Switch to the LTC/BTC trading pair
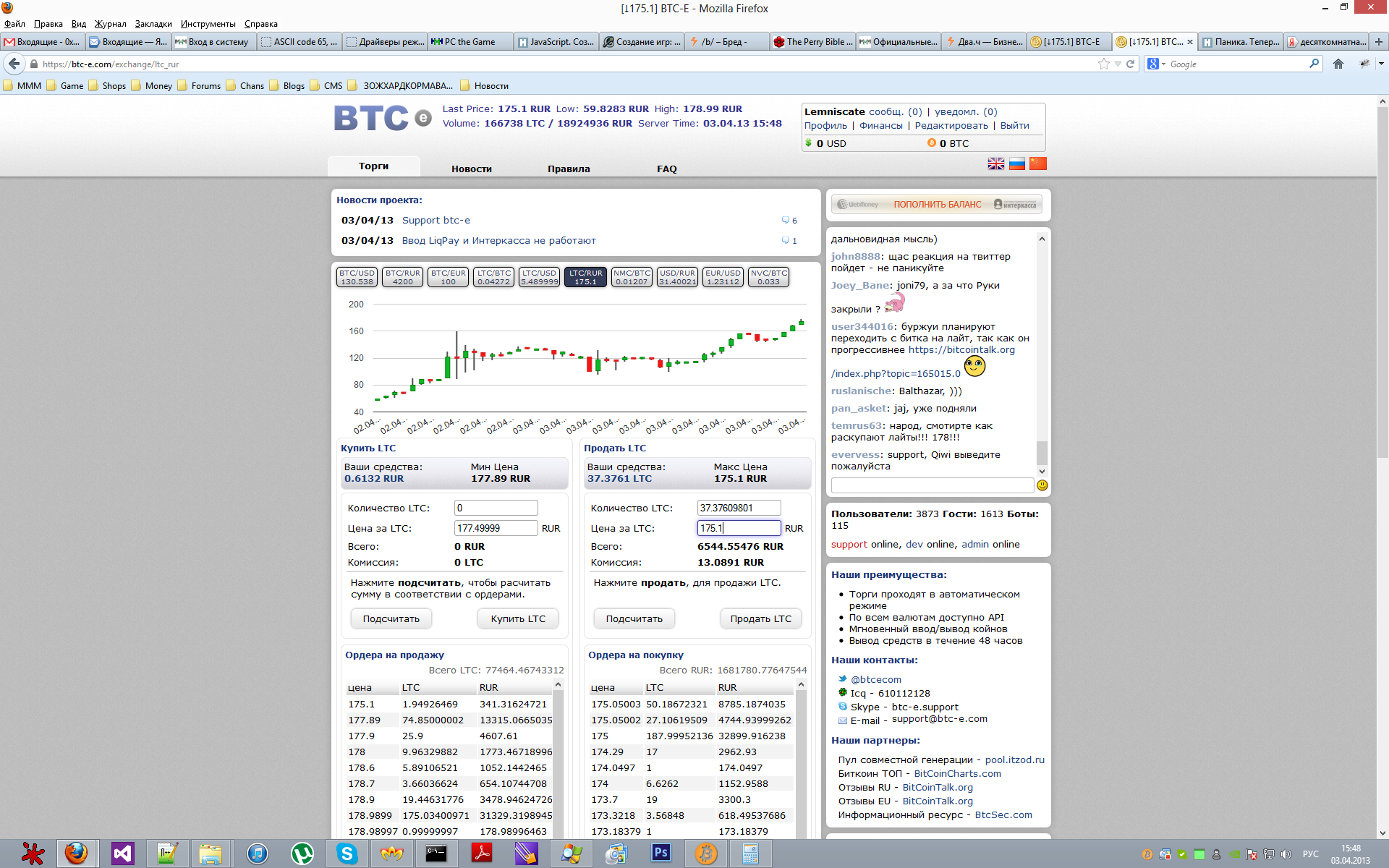 [493, 277]
